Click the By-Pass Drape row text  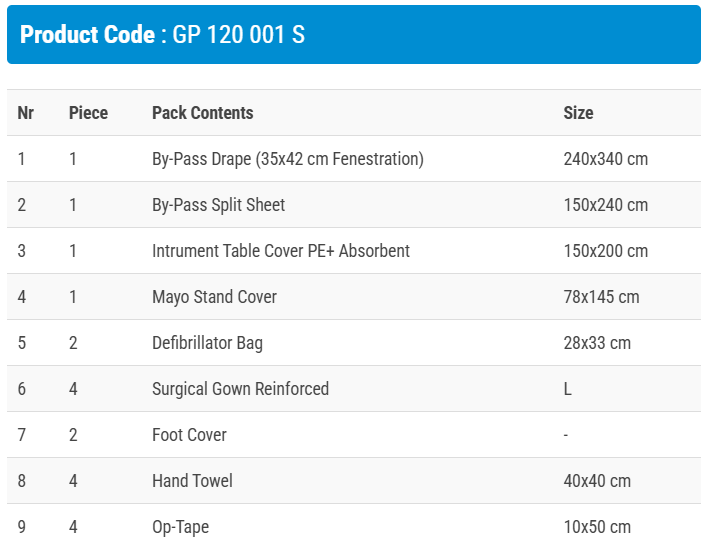point(287,159)
